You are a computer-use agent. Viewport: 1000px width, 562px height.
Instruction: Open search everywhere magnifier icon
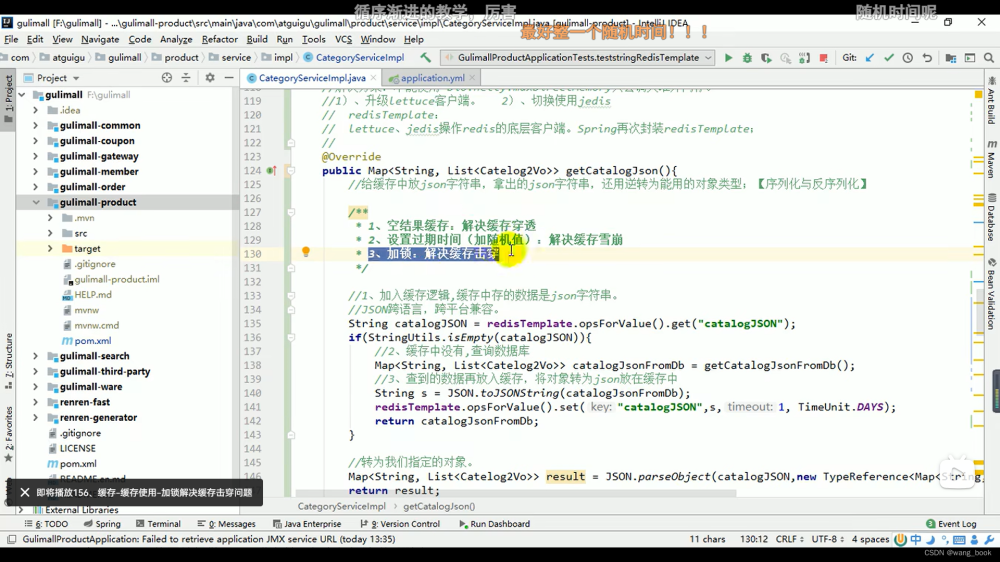tap(989, 58)
